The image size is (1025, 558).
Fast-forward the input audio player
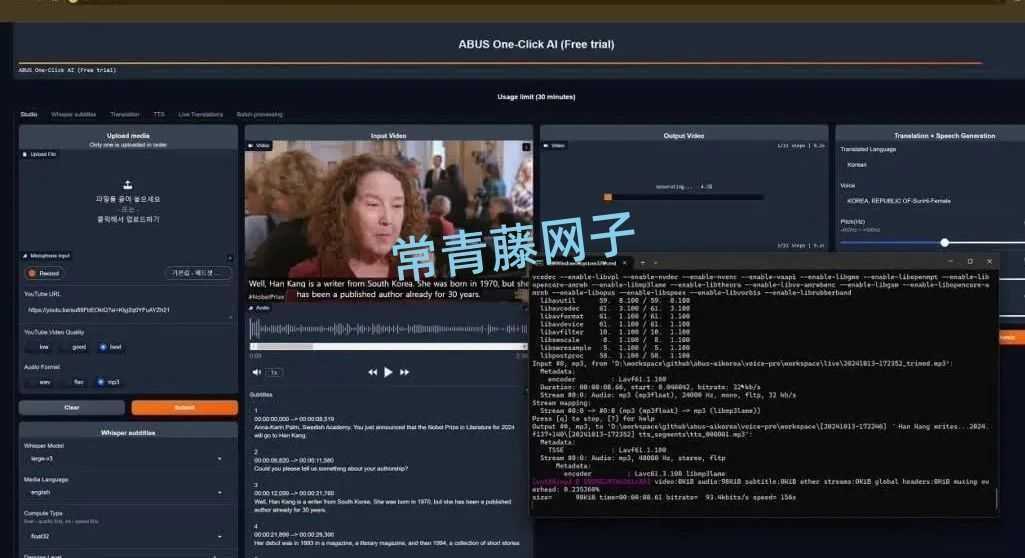pyautogui.click(x=405, y=372)
